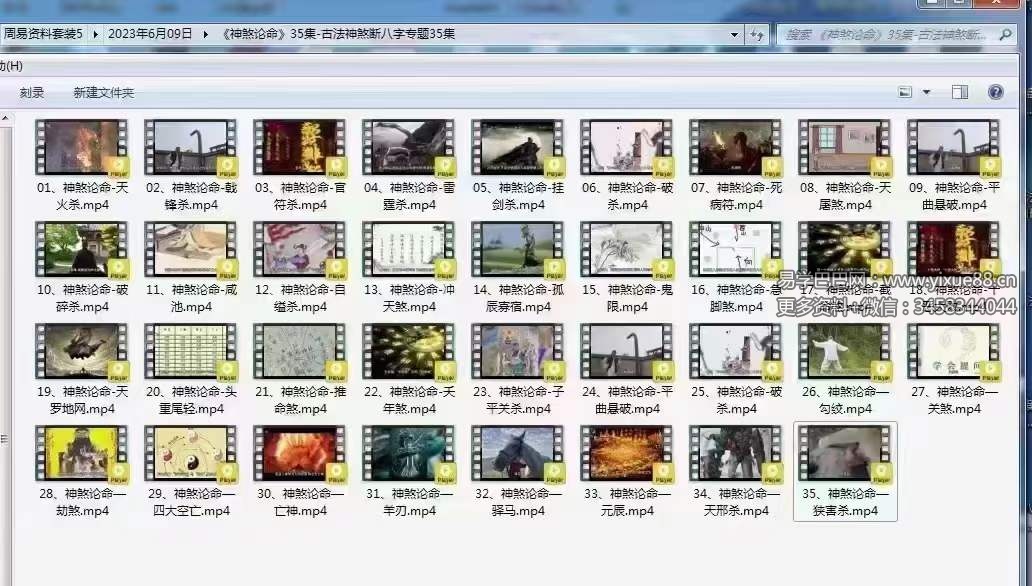Image resolution: width=1032 pixels, height=586 pixels.
Task: Open the (H) help menu
Action: click(x=10, y=66)
